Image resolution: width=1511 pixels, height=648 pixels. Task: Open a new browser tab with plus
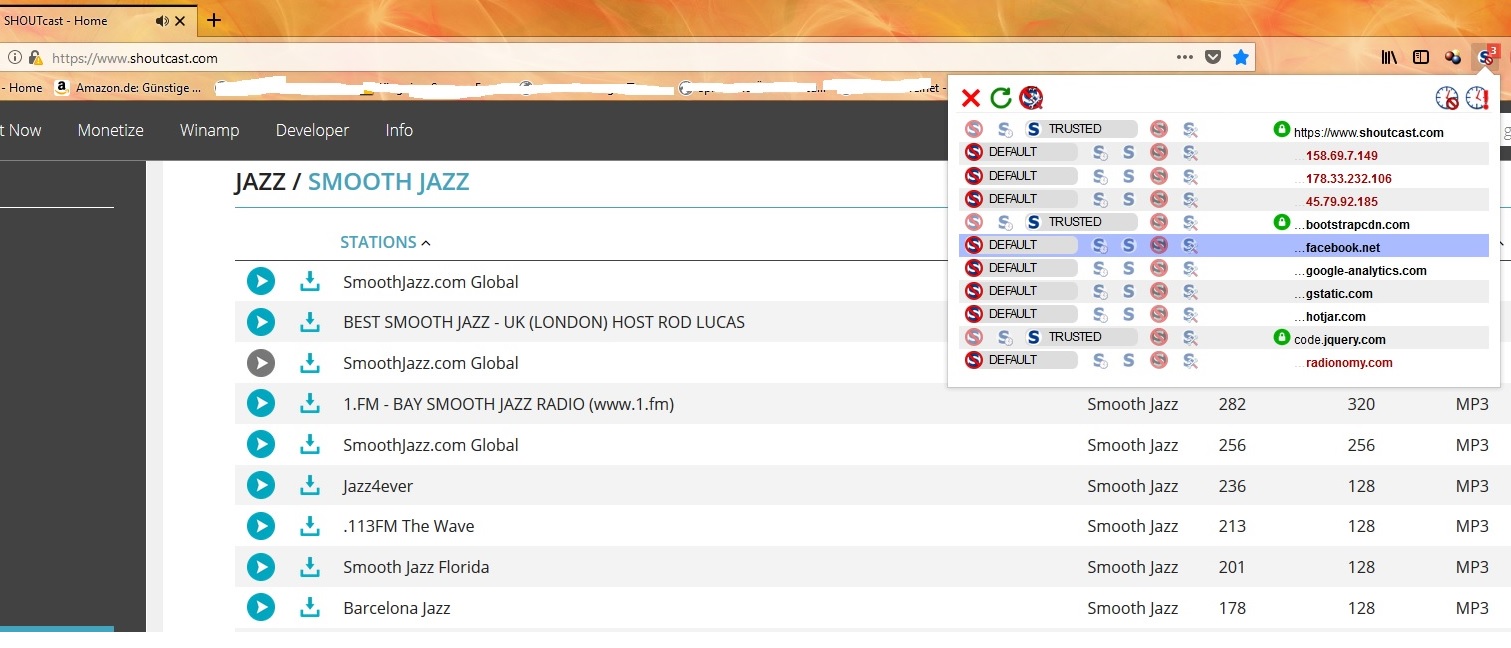click(213, 21)
